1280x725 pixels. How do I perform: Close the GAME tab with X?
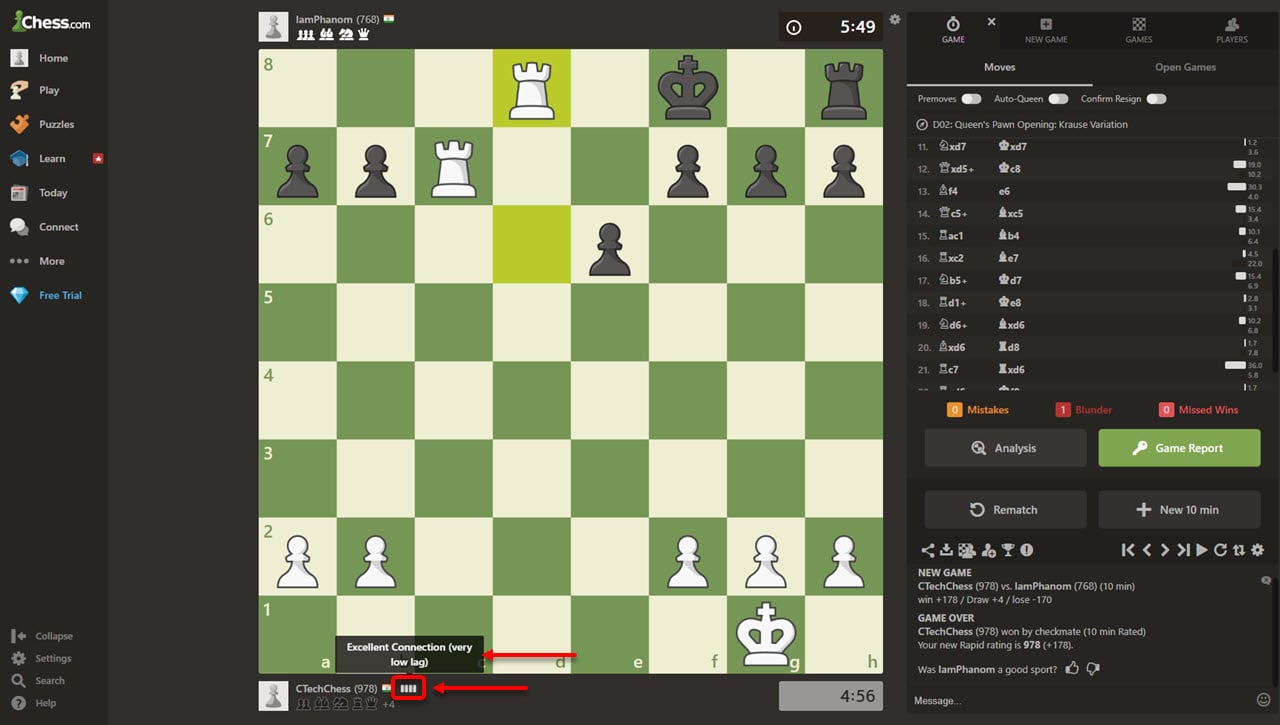992,21
